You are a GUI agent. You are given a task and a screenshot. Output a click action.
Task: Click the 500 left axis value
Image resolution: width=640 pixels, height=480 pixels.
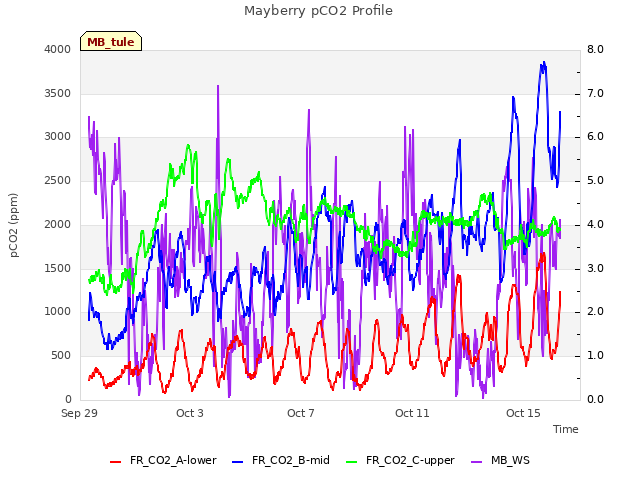click(x=61, y=356)
